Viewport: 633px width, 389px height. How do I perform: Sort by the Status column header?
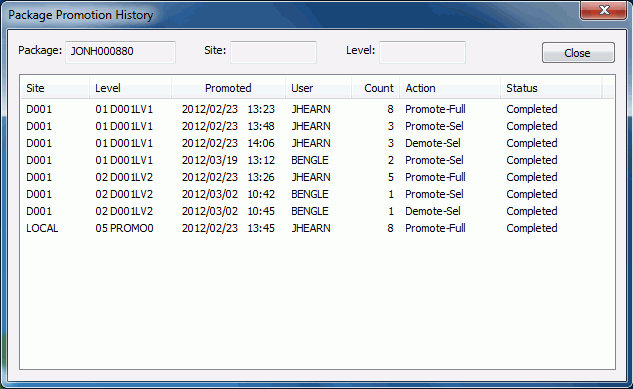(x=551, y=88)
